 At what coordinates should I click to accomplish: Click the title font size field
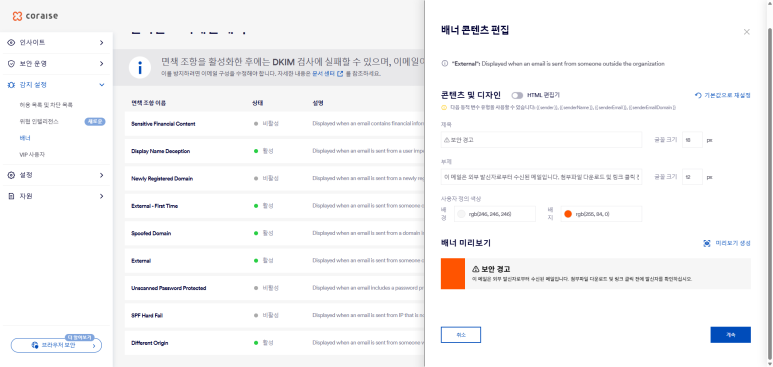point(692,140)
